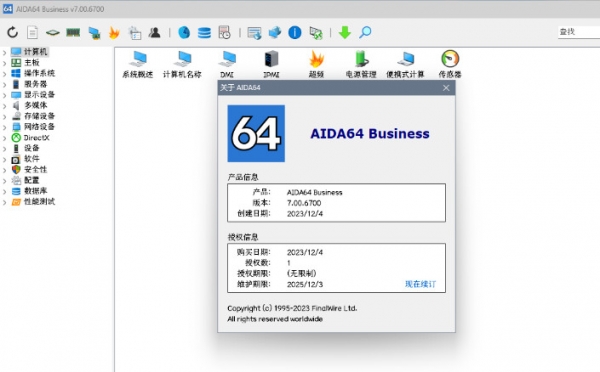The image size is (600, 372).
Task: Expand the 计算机 tree node arrow
Action: click(x=5, y=52)
